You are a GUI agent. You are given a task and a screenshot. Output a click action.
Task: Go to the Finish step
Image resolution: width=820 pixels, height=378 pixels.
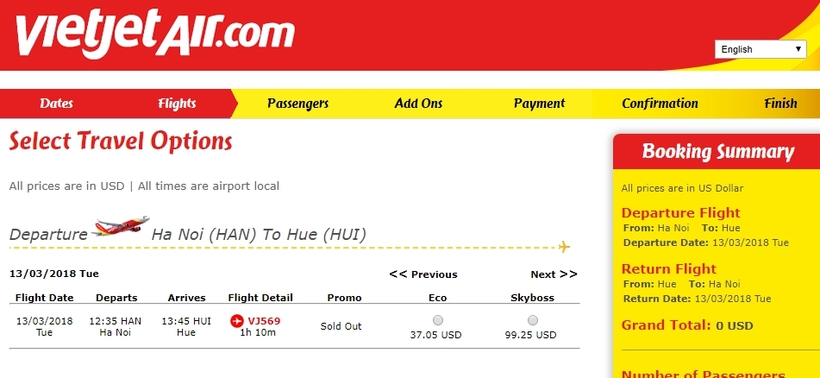(781, 103)
